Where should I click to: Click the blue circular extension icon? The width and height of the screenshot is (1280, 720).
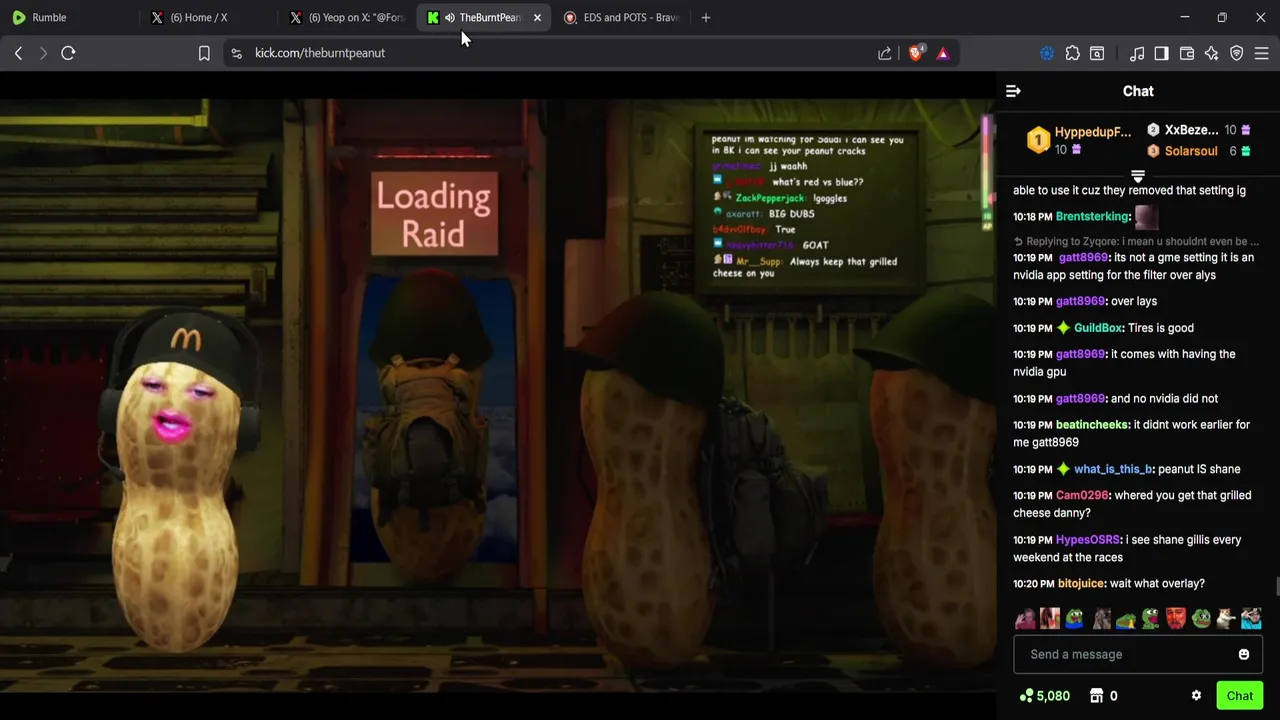coord(1047,53)
